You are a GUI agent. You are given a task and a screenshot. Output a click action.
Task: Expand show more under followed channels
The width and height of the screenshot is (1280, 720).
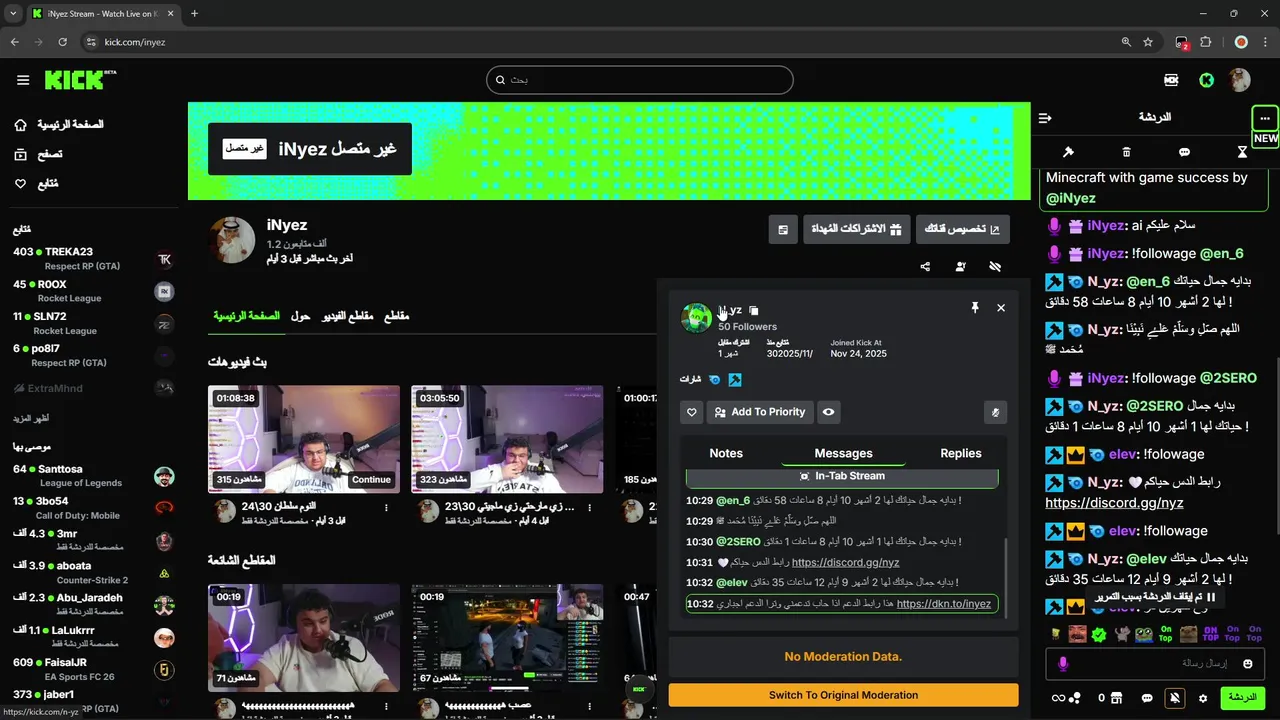(x=31, y=418)
